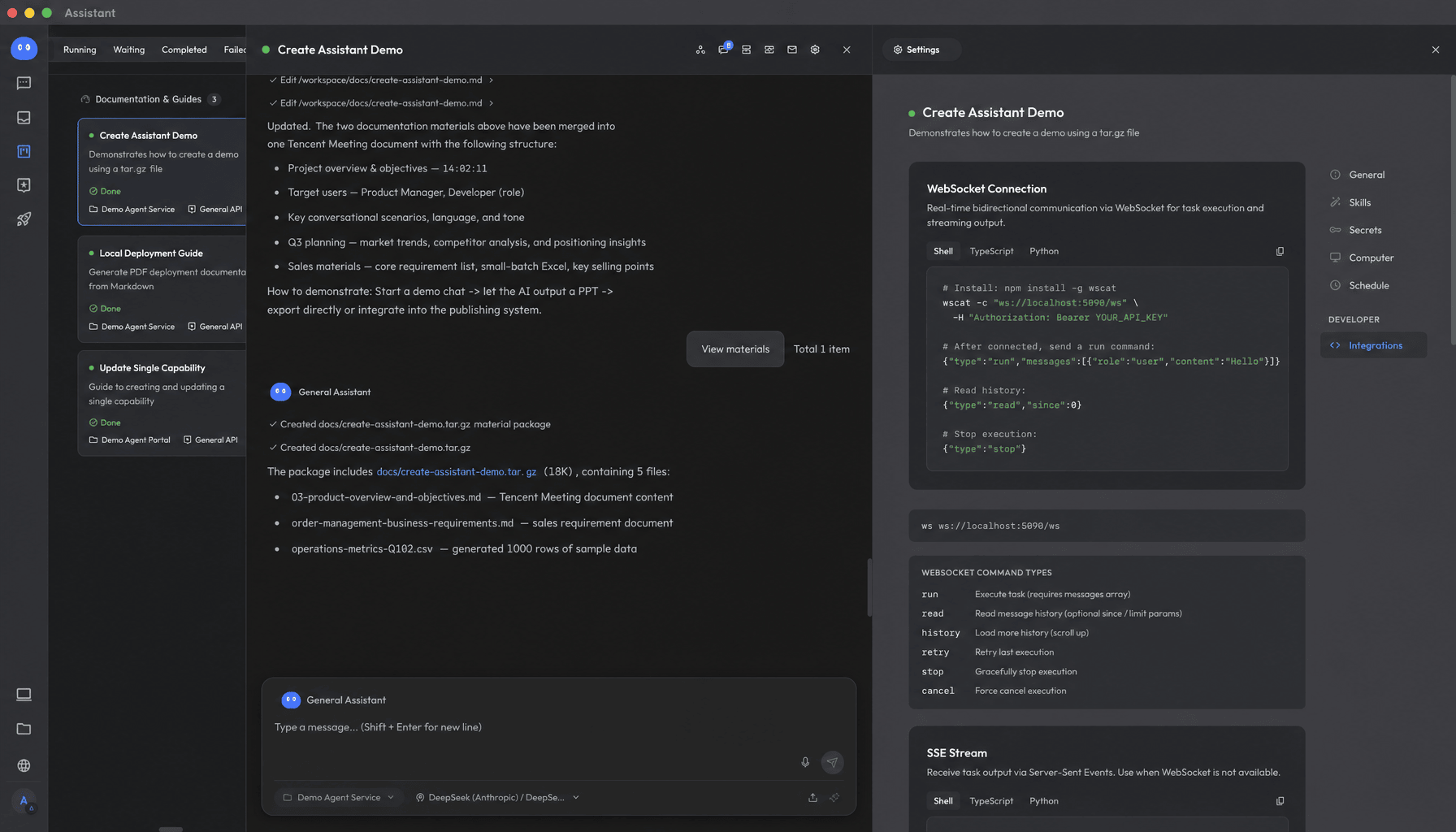Switch to the Waiting tab
The image size is (1456, 832).
pos(128,50)
